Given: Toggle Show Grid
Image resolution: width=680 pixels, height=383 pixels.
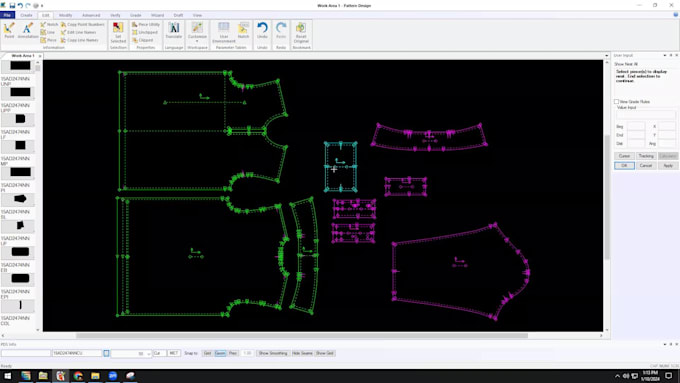Looking at the screenshot, I should click(x=325, y=354).
